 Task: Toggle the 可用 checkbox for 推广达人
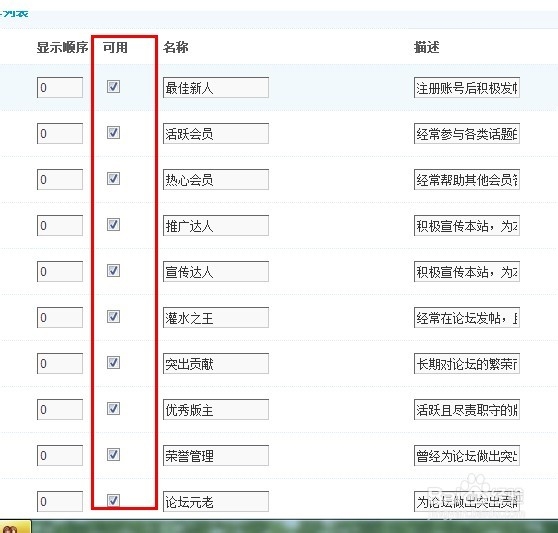point(113,225)
